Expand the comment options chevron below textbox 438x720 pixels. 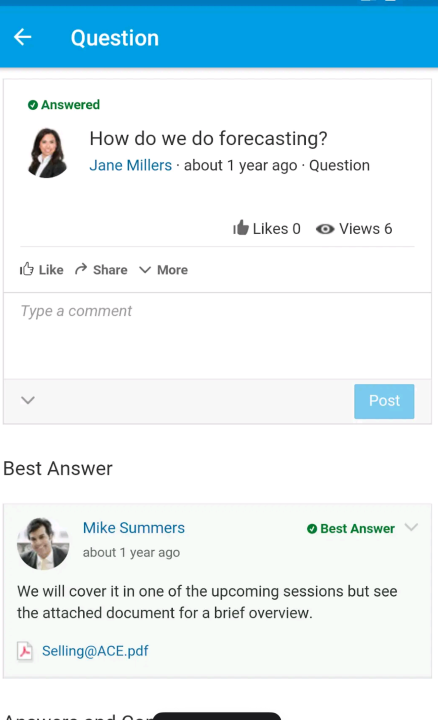click(x=28, y=400)
